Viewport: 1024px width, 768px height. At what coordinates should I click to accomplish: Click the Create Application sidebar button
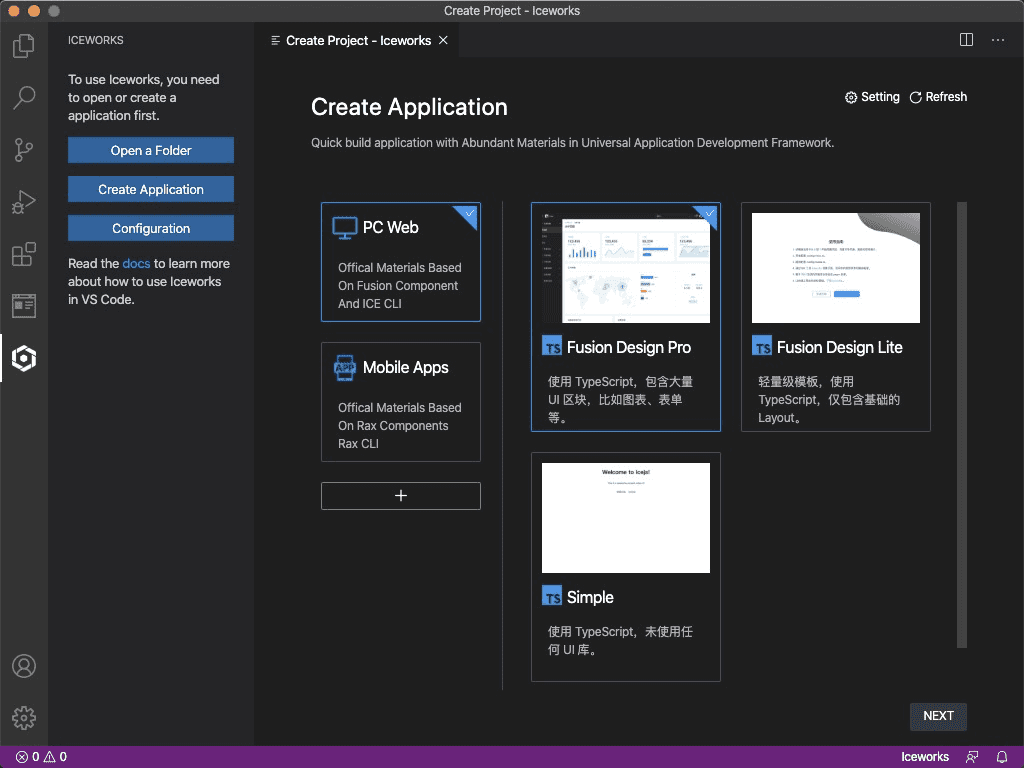151,189
